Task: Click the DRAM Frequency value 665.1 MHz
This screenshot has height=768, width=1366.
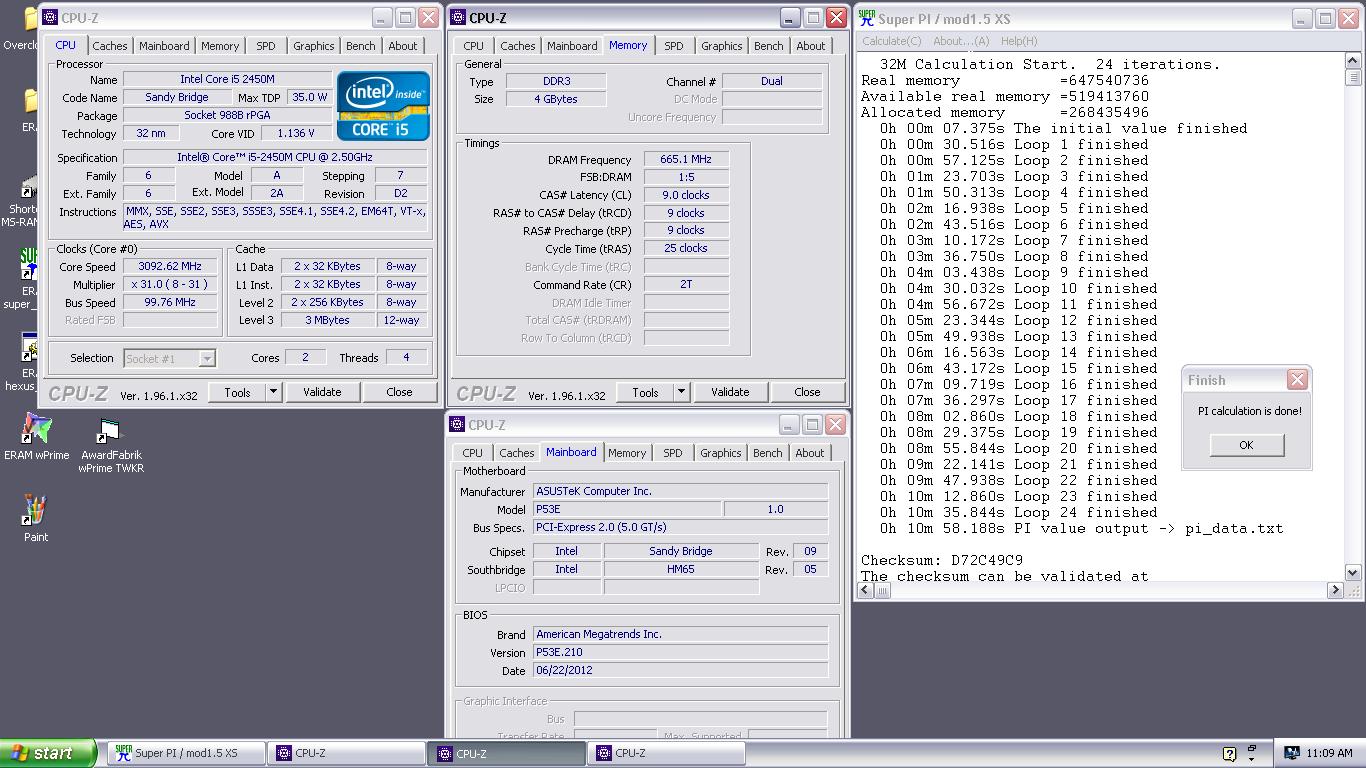Action: click(x=686, y=160)
